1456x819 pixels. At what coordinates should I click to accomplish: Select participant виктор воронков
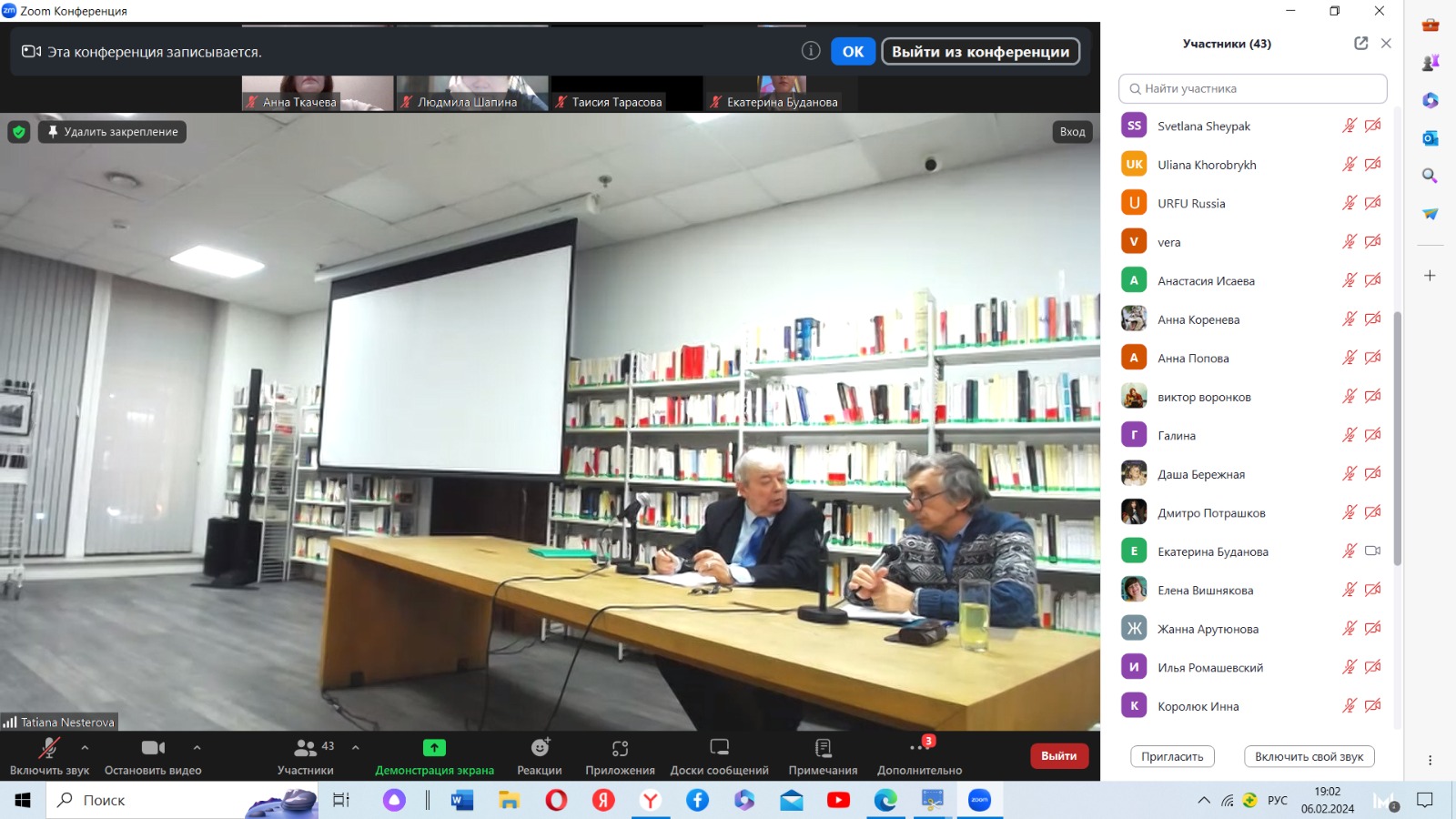point(1252,397)
